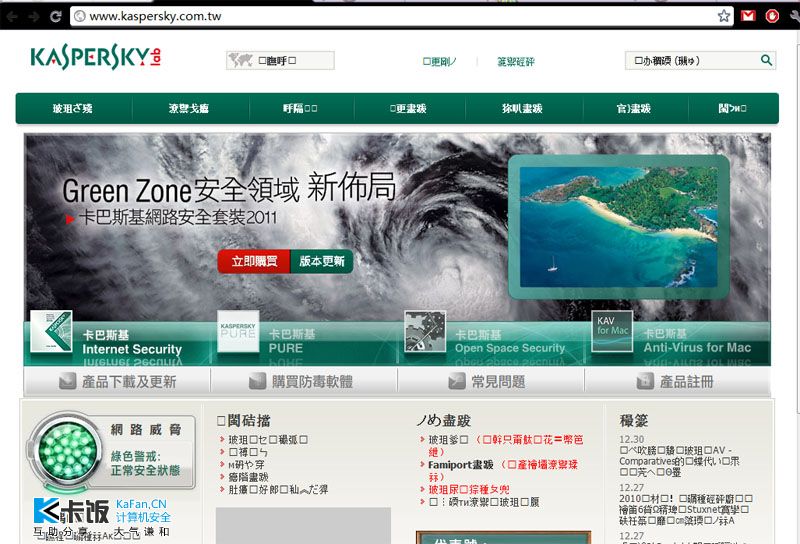Open the Open Space Security link
The image size is (800, 544).
(510, 341)
